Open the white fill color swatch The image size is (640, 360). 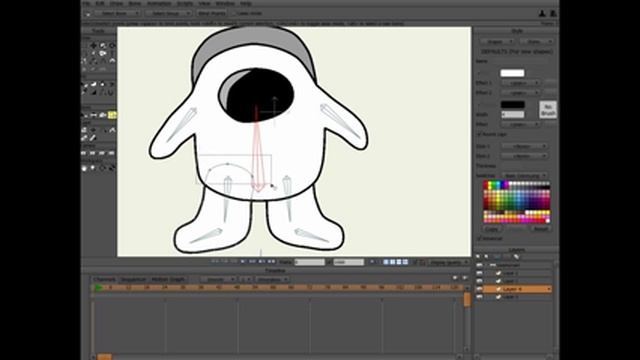coord(512,73)
